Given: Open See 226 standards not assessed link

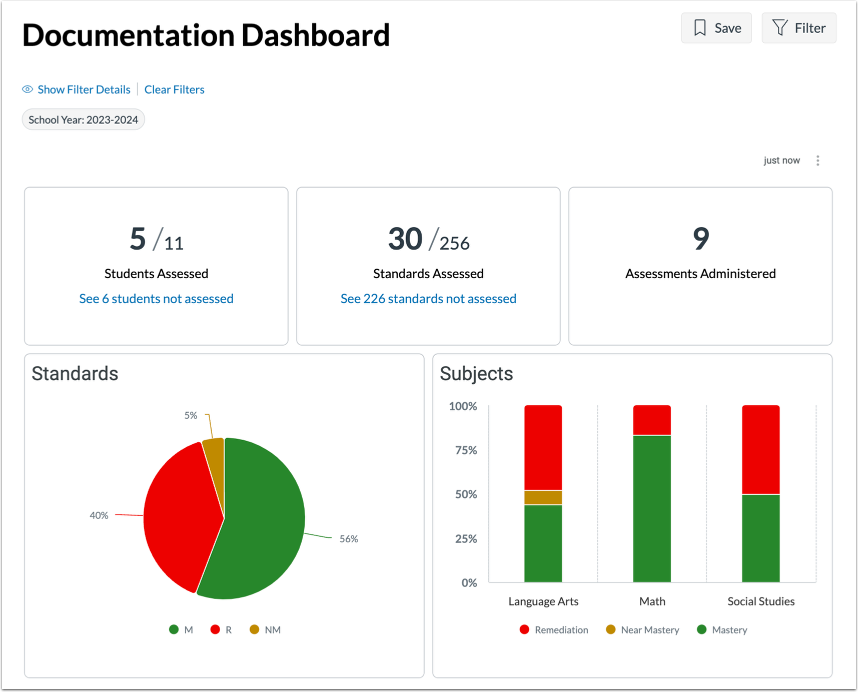Looking at the screenshot, I should point(428,299).
